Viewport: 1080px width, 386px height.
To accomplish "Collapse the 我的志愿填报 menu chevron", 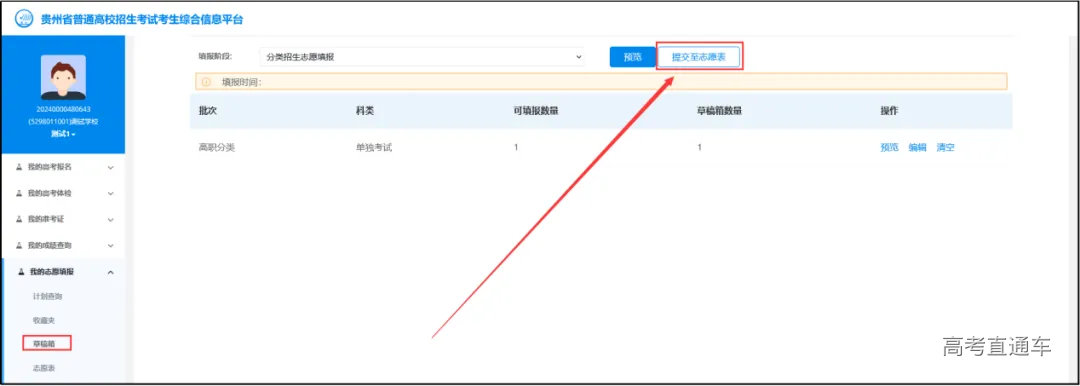I will (x=111, y=272).
